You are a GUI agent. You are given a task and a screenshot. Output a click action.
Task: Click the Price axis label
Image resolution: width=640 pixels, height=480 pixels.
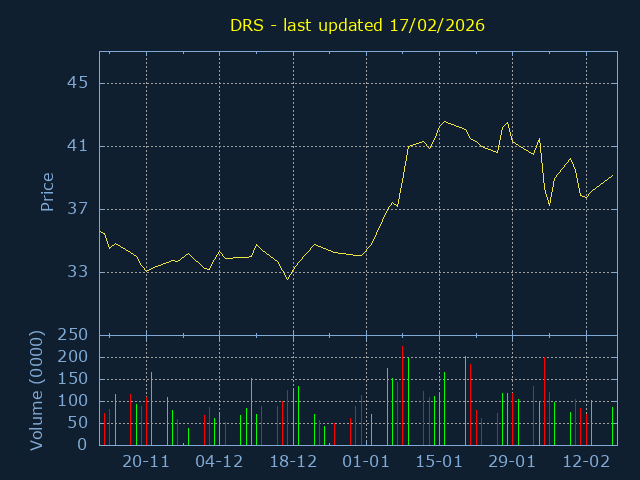(x=46, y=192)
